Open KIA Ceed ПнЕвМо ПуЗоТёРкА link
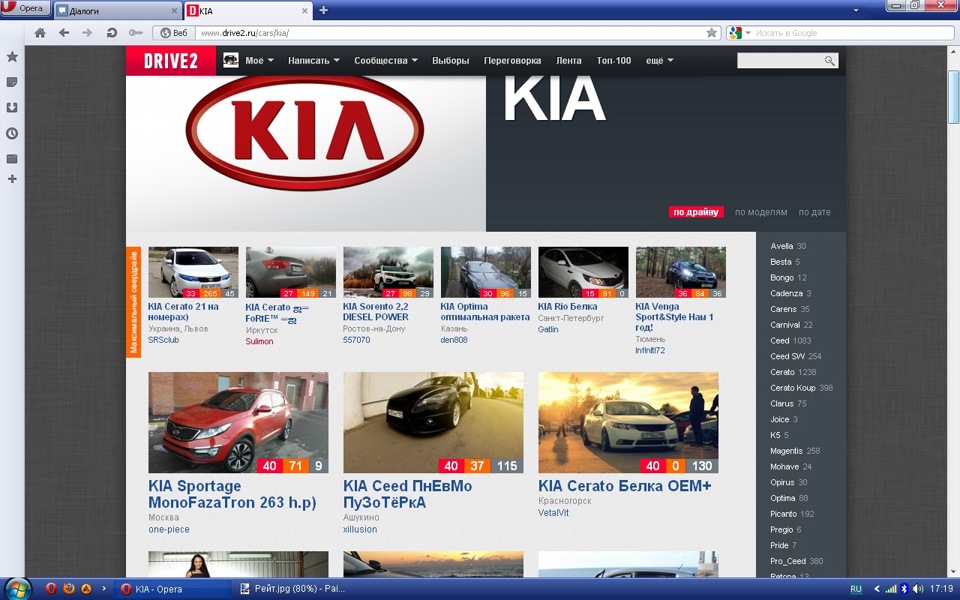The width and height of the screenshot is (960, 600). [407, 494]
